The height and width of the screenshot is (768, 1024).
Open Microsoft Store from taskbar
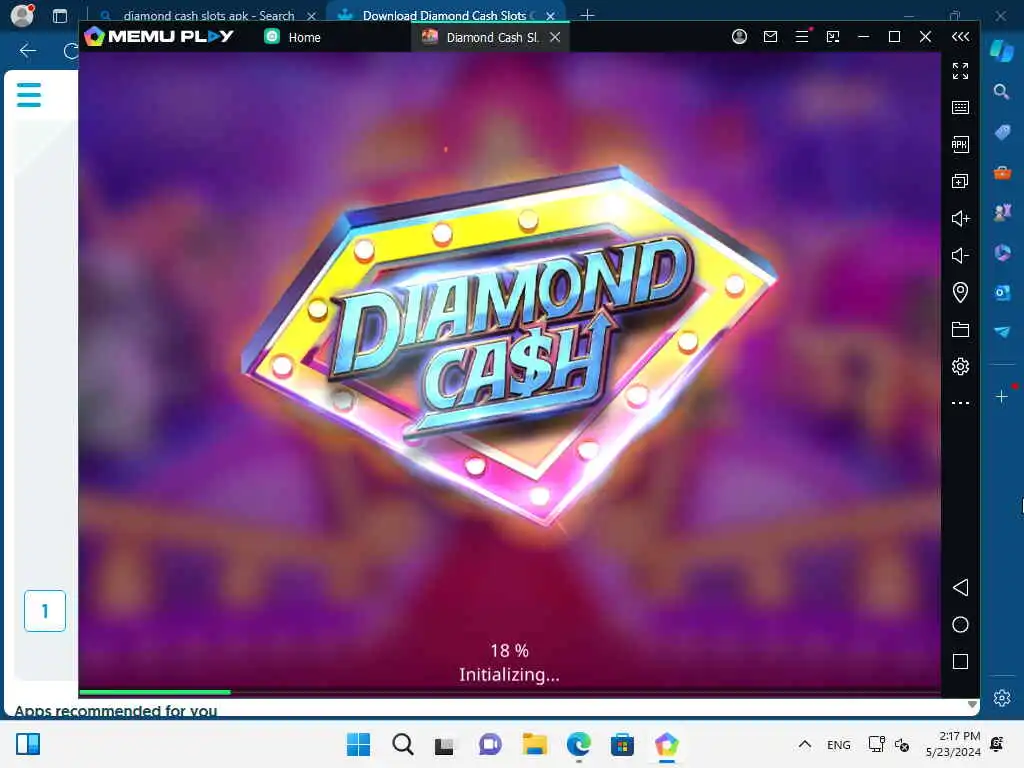point(622,744)
